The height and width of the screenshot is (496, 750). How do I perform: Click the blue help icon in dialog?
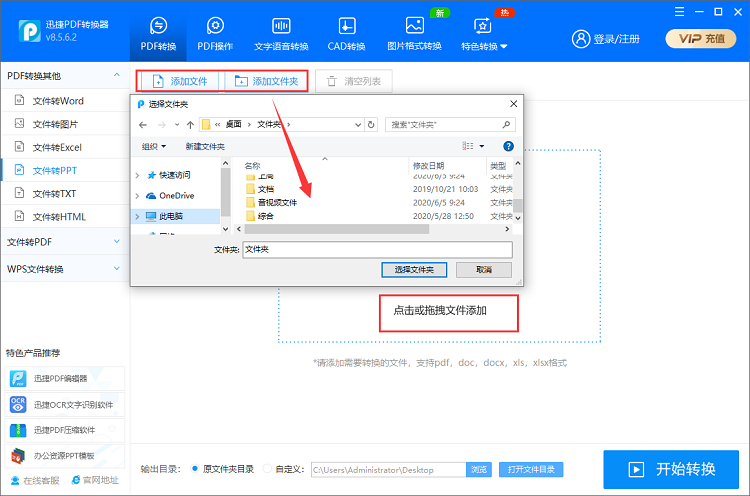coord(508,146)
